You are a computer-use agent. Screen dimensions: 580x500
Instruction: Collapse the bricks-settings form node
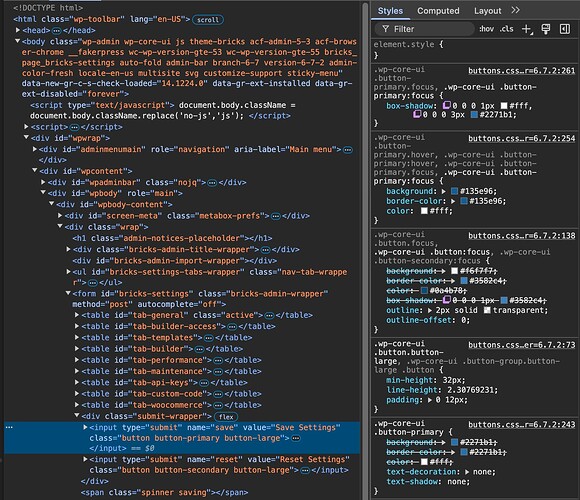tap(68, 293)
